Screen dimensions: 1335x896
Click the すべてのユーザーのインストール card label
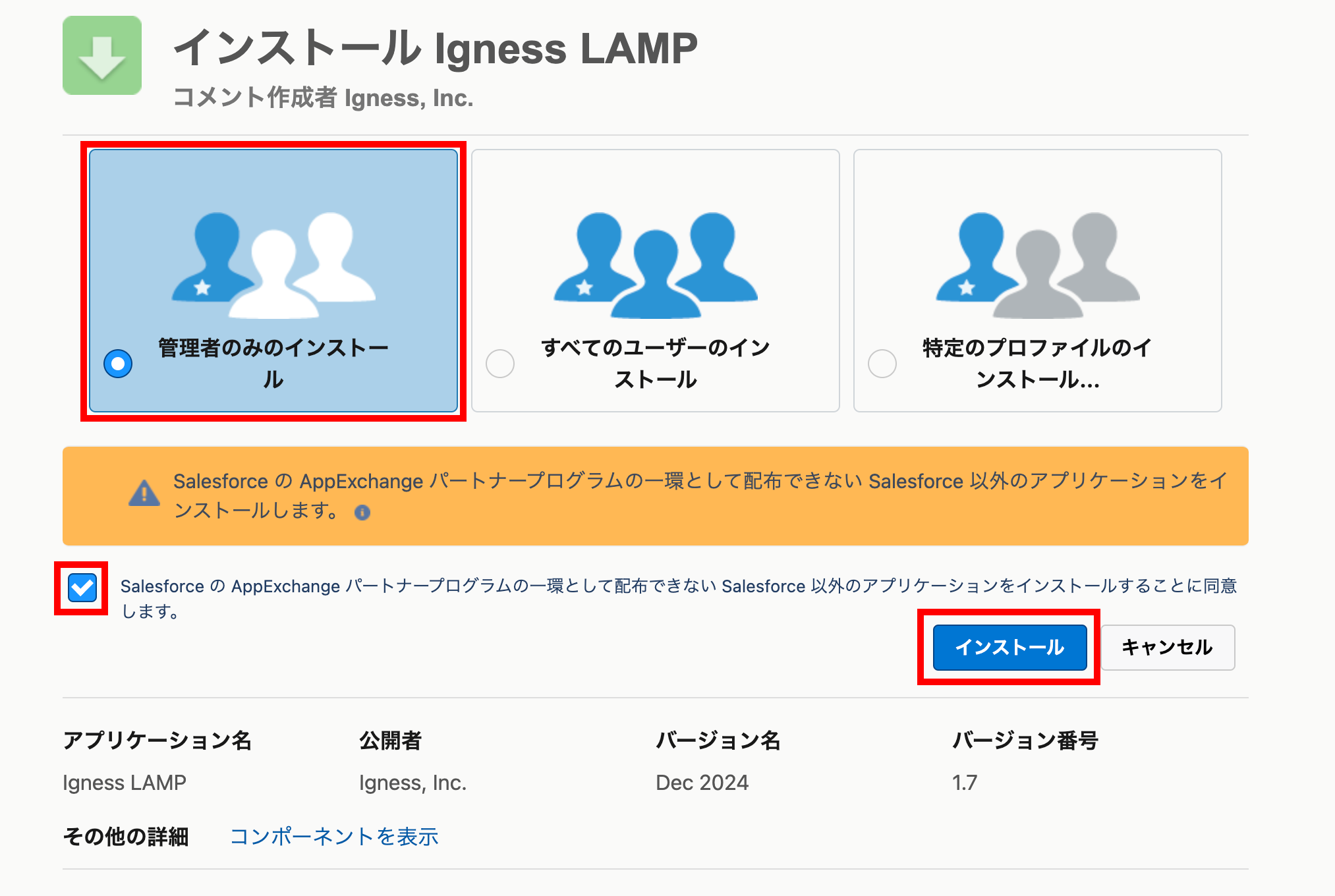[656, 363]
